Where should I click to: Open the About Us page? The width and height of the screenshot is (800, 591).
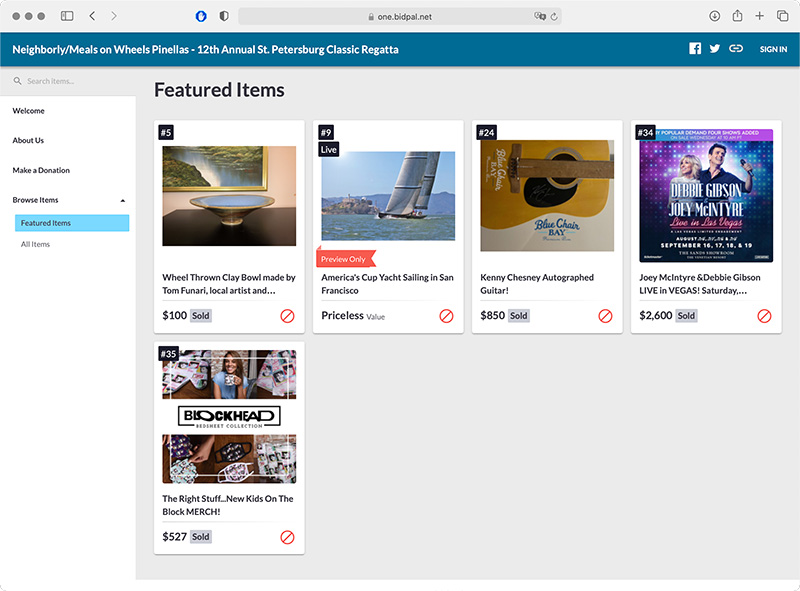click(28, 140)
